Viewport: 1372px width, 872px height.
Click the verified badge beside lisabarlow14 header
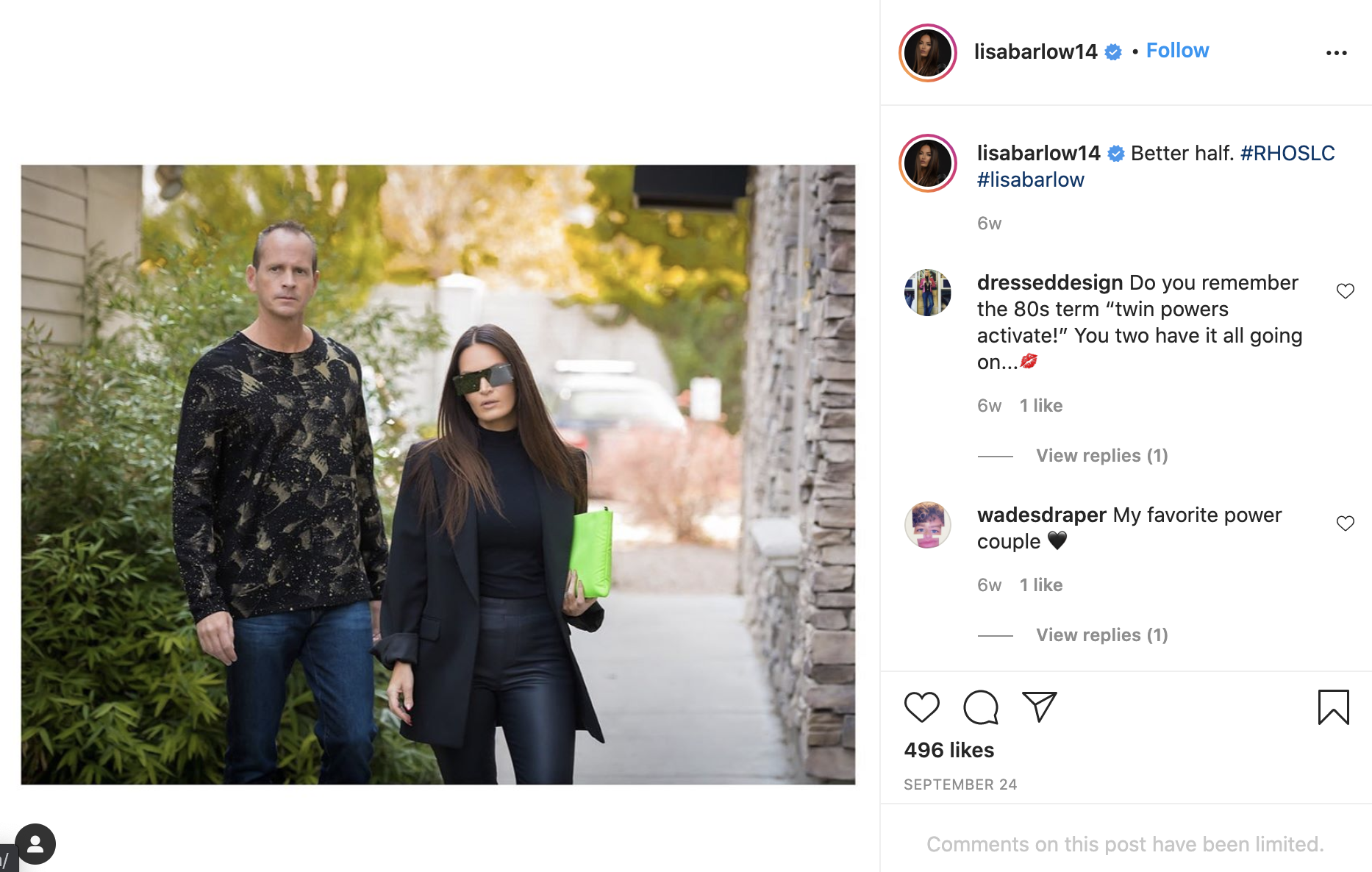[x=1113, y=52]
